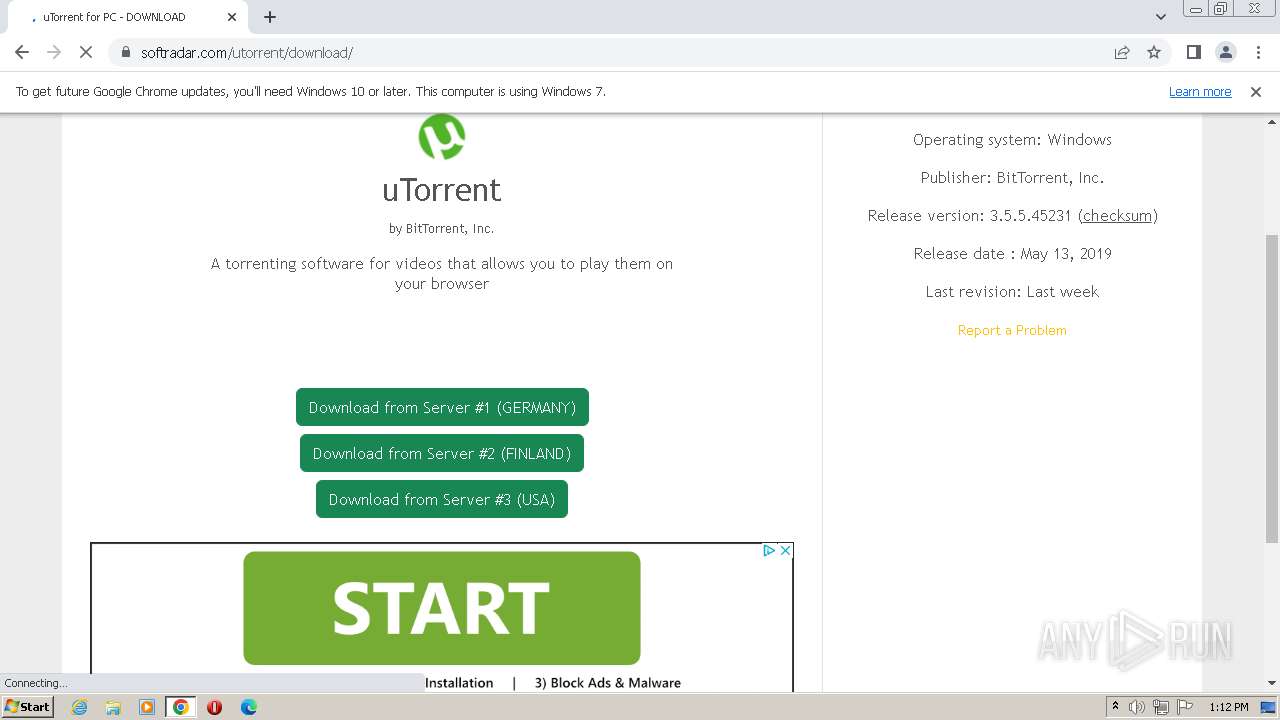Open the Chrome profile menu

1225,52
